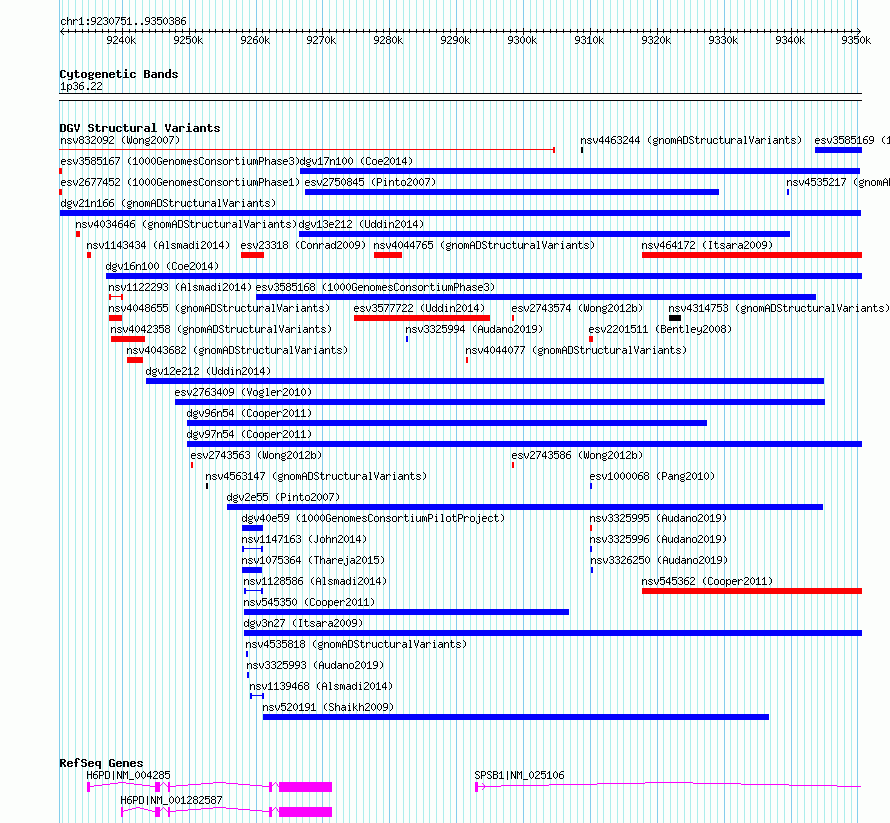890x823 pixels.
Task: Click nsv4034646 gnomAD variant label
Action: tap(186, 224)
